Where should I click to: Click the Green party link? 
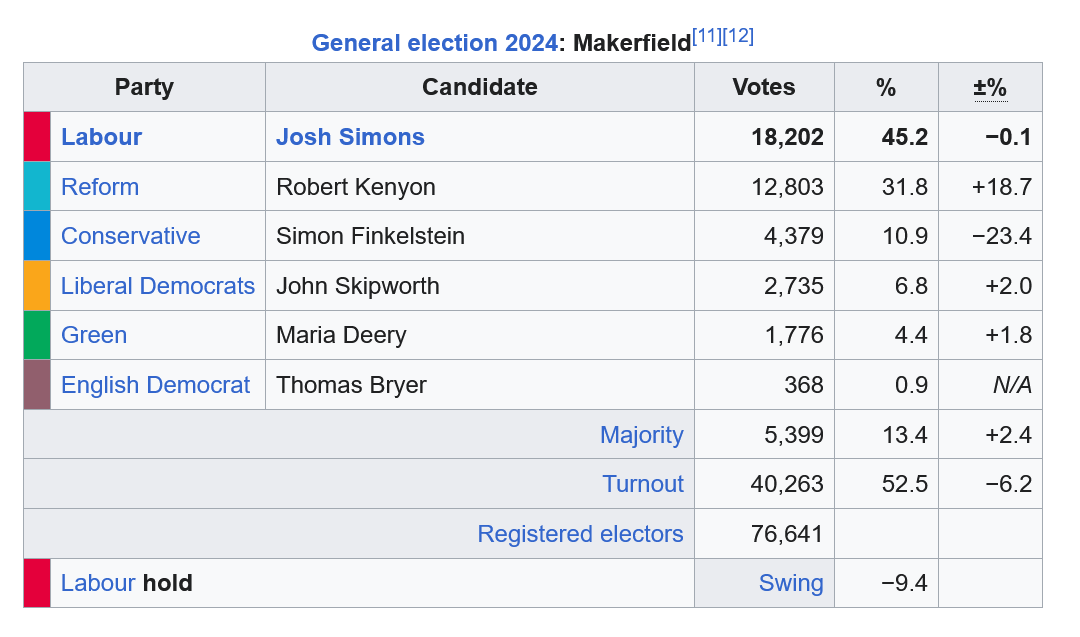pos(94,335)
